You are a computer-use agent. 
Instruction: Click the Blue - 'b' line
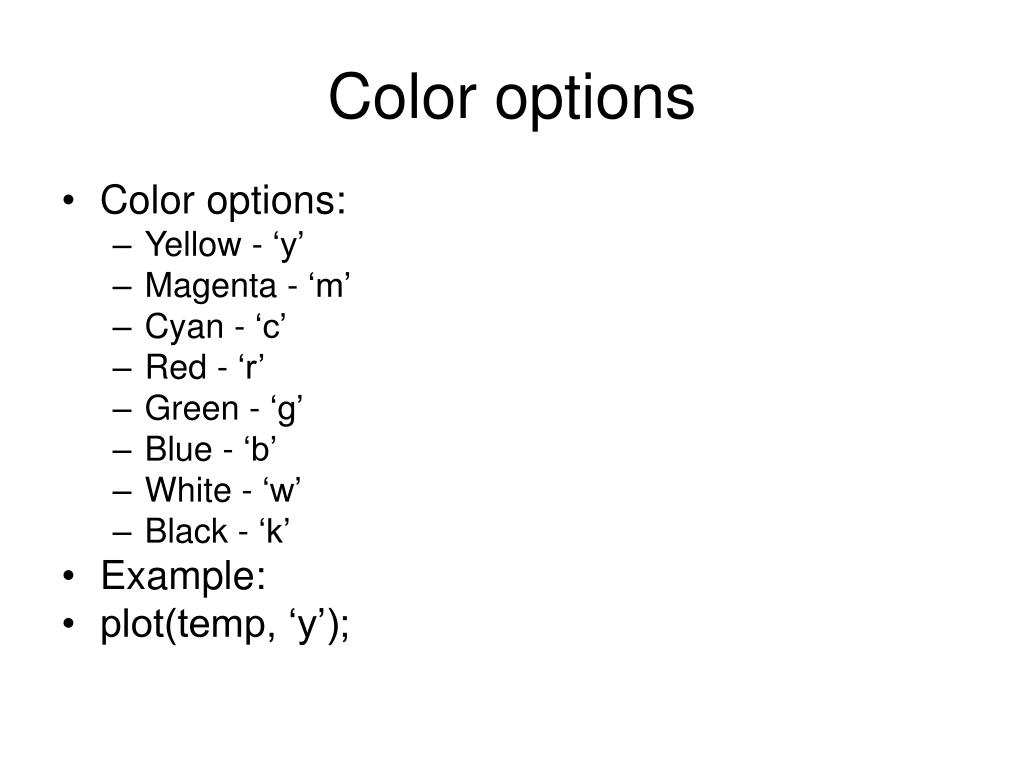point(210,449)
